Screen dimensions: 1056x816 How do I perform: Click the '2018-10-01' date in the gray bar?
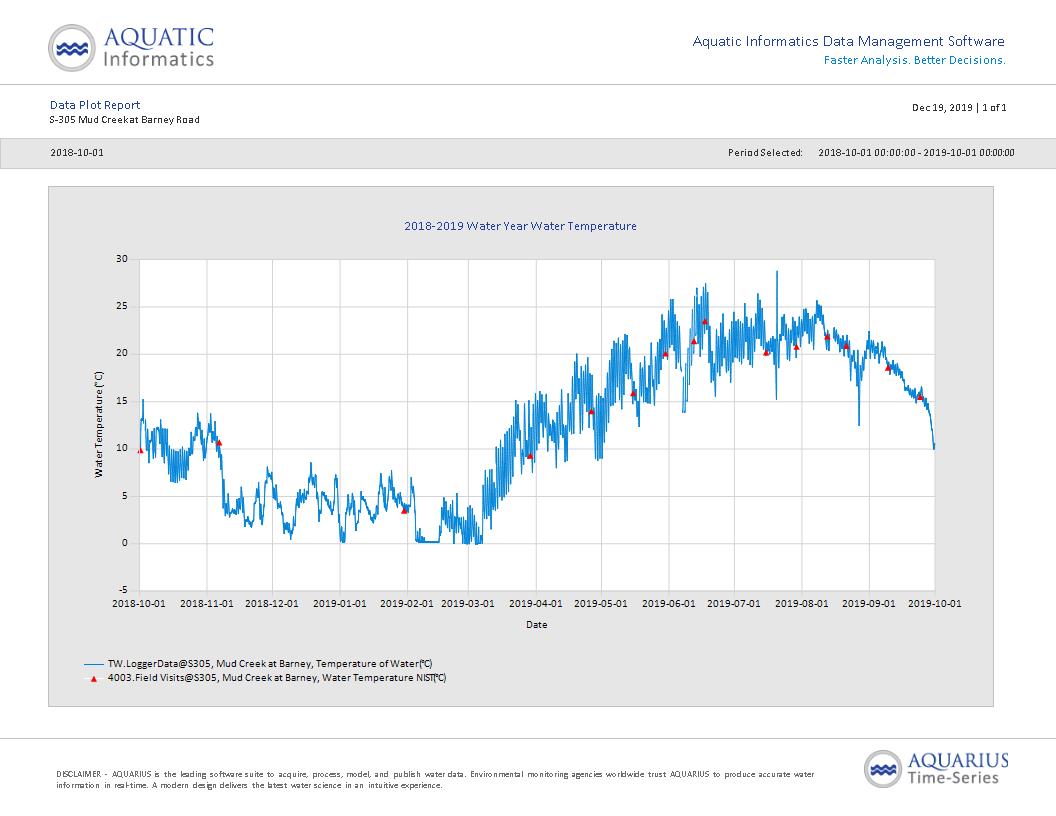click(x=77, y=153)
